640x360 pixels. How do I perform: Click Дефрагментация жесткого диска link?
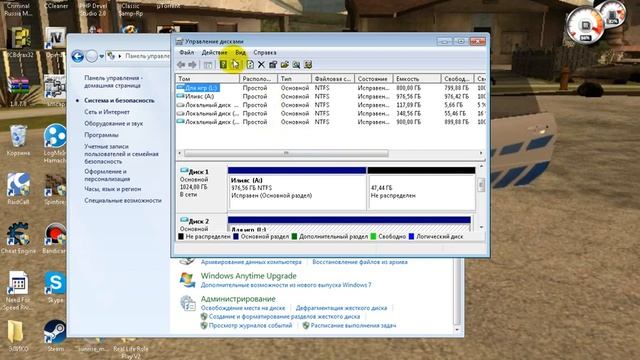tap(341, 308)
